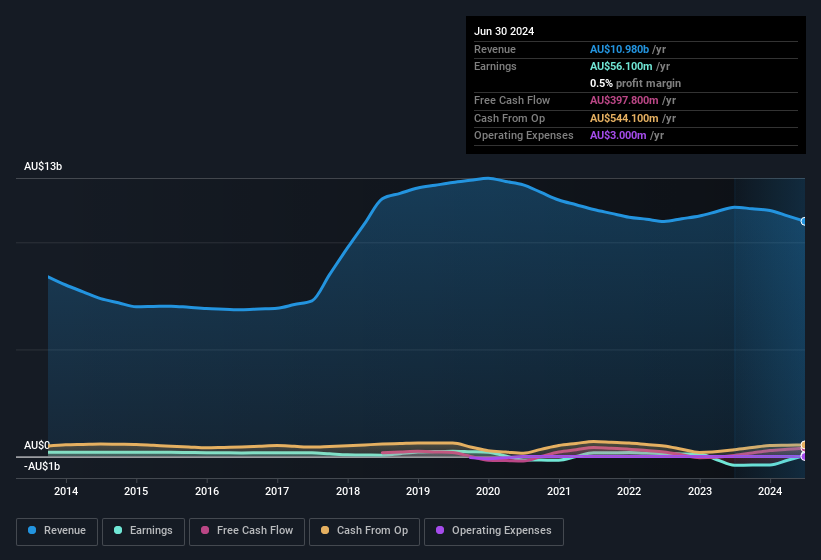Click the purple Operating Expenses endpoint marker

click(804, 456)
